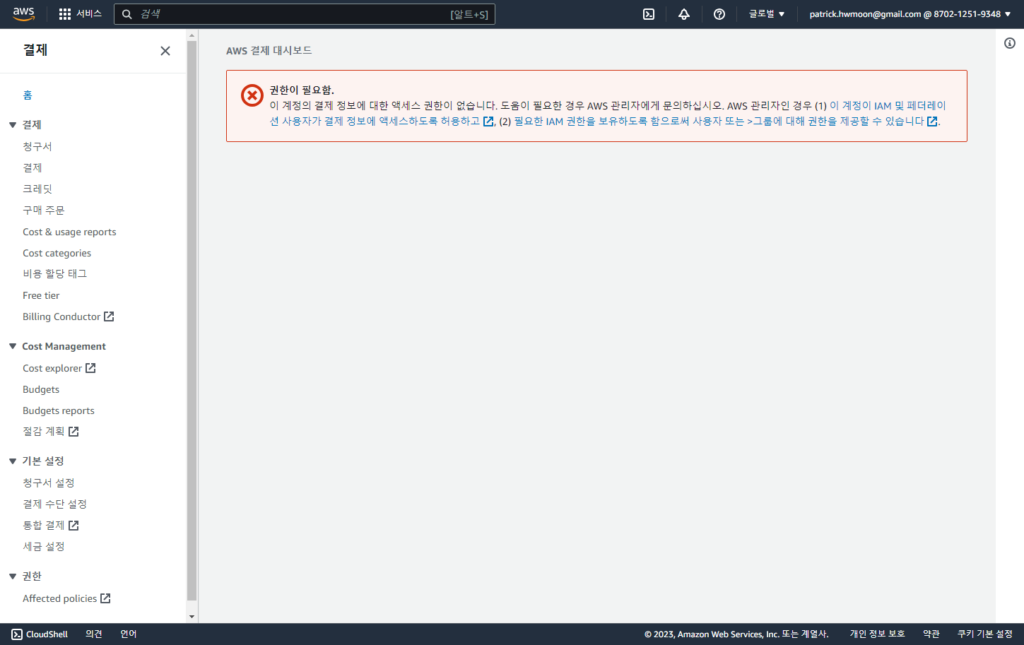The width and height of the screenshot is (1024, 645).
Task: Open the notifications bell icon
Action: click(x=684, y=14)
